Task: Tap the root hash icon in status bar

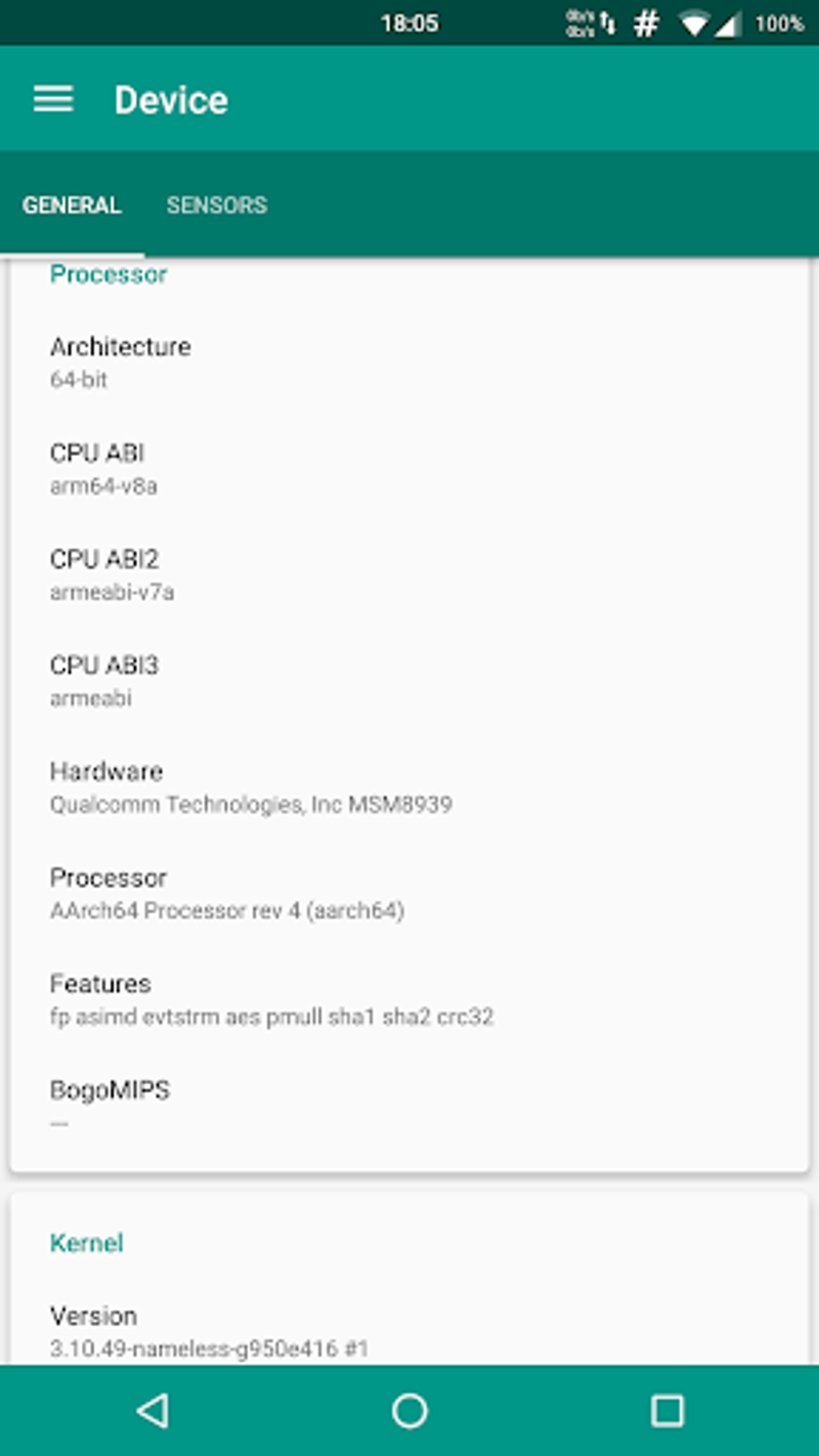Action: tap(646, 24)
